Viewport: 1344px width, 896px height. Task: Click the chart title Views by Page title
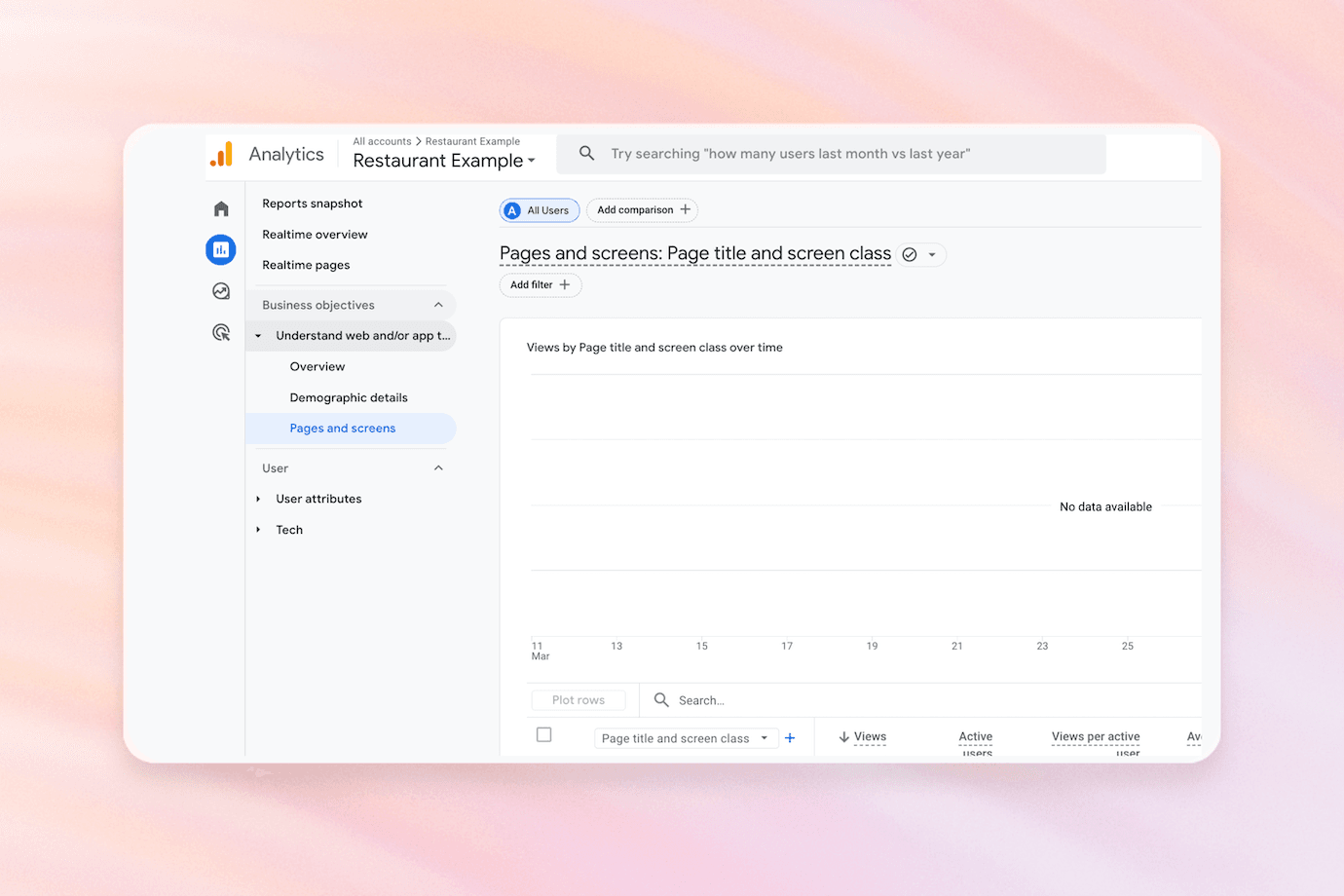(654, 348)
